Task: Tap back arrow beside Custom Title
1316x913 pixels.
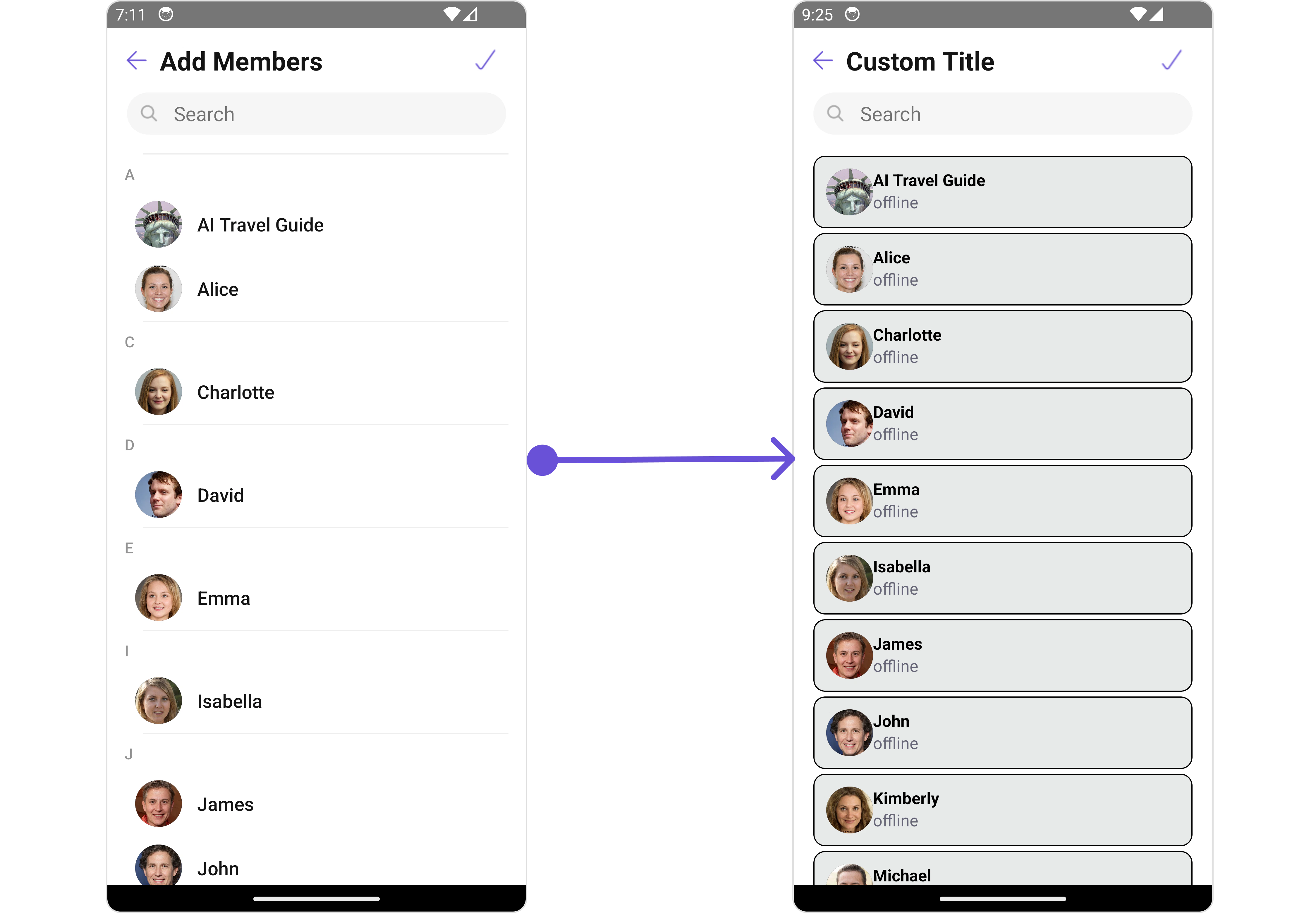Action: tap(822, 60)
